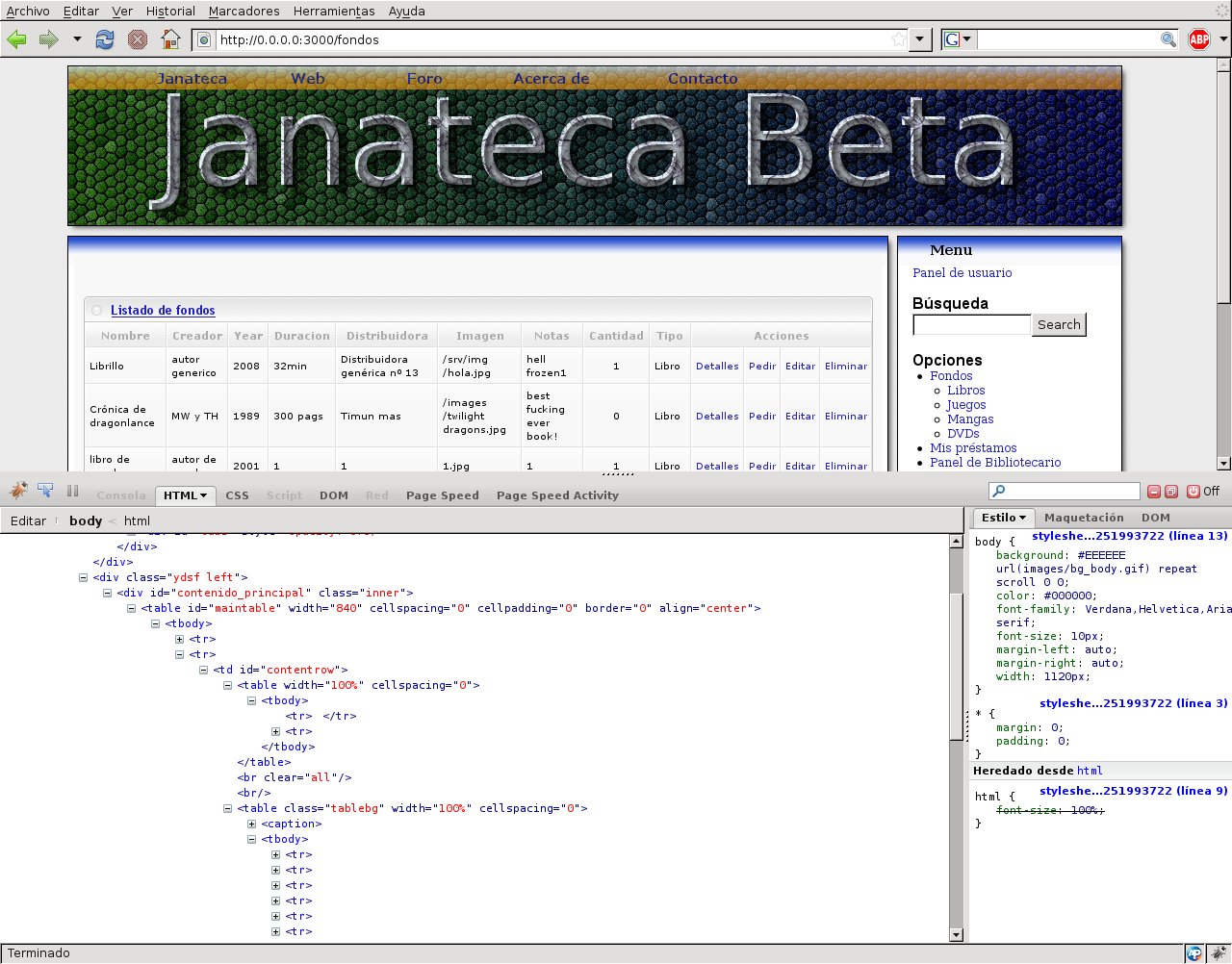The image size is (1232, 964).
Task: Bookmark this page with the star icon
Action: pyautogui.click(x=898, y=39)
